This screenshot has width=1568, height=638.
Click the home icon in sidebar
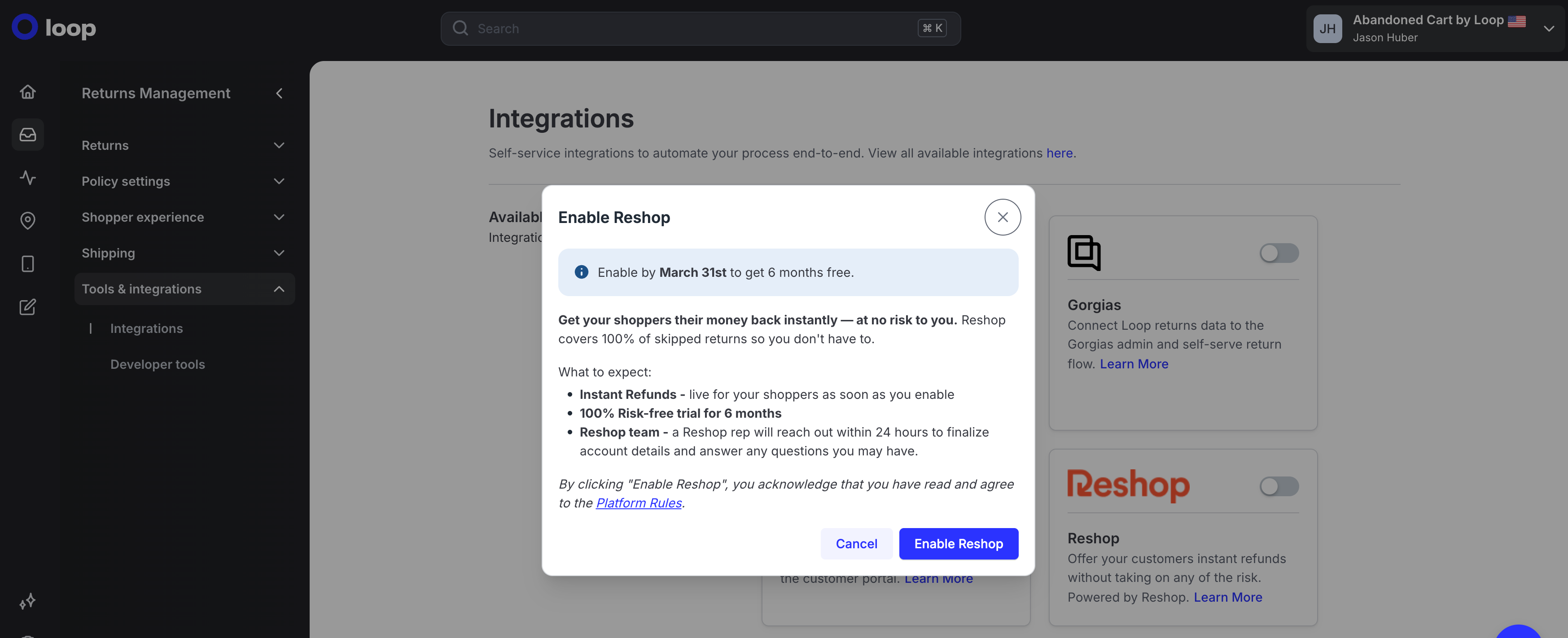coord(27,92)
